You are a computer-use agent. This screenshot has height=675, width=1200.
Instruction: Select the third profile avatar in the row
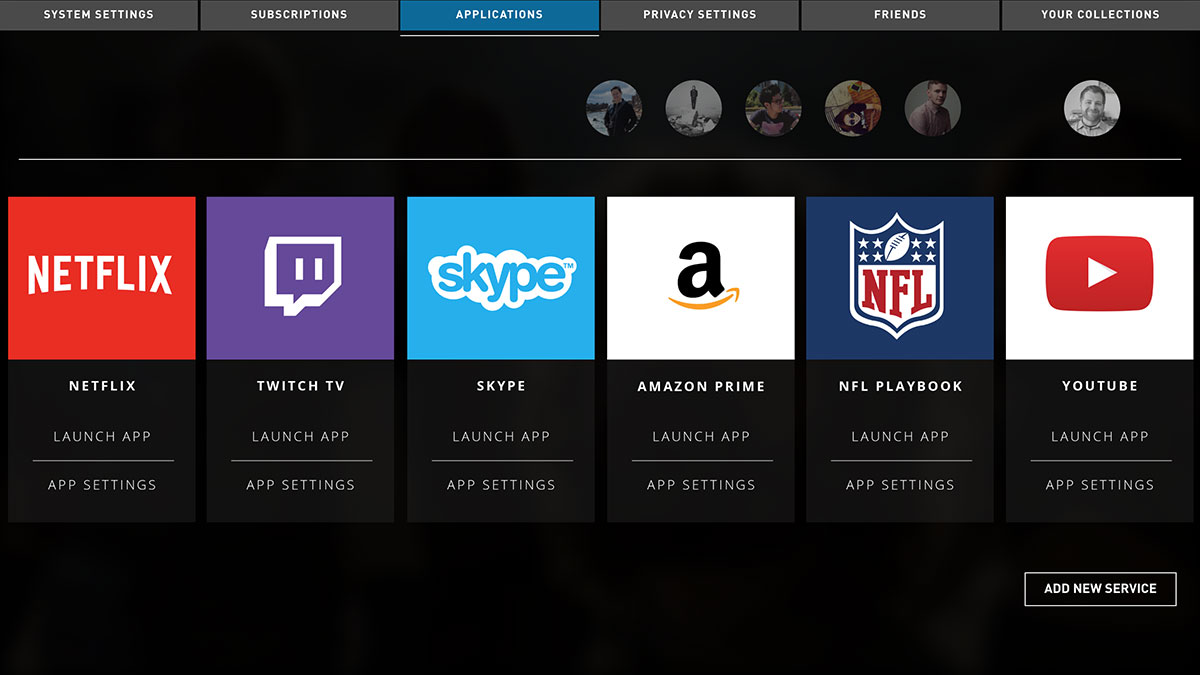[773, 108]
